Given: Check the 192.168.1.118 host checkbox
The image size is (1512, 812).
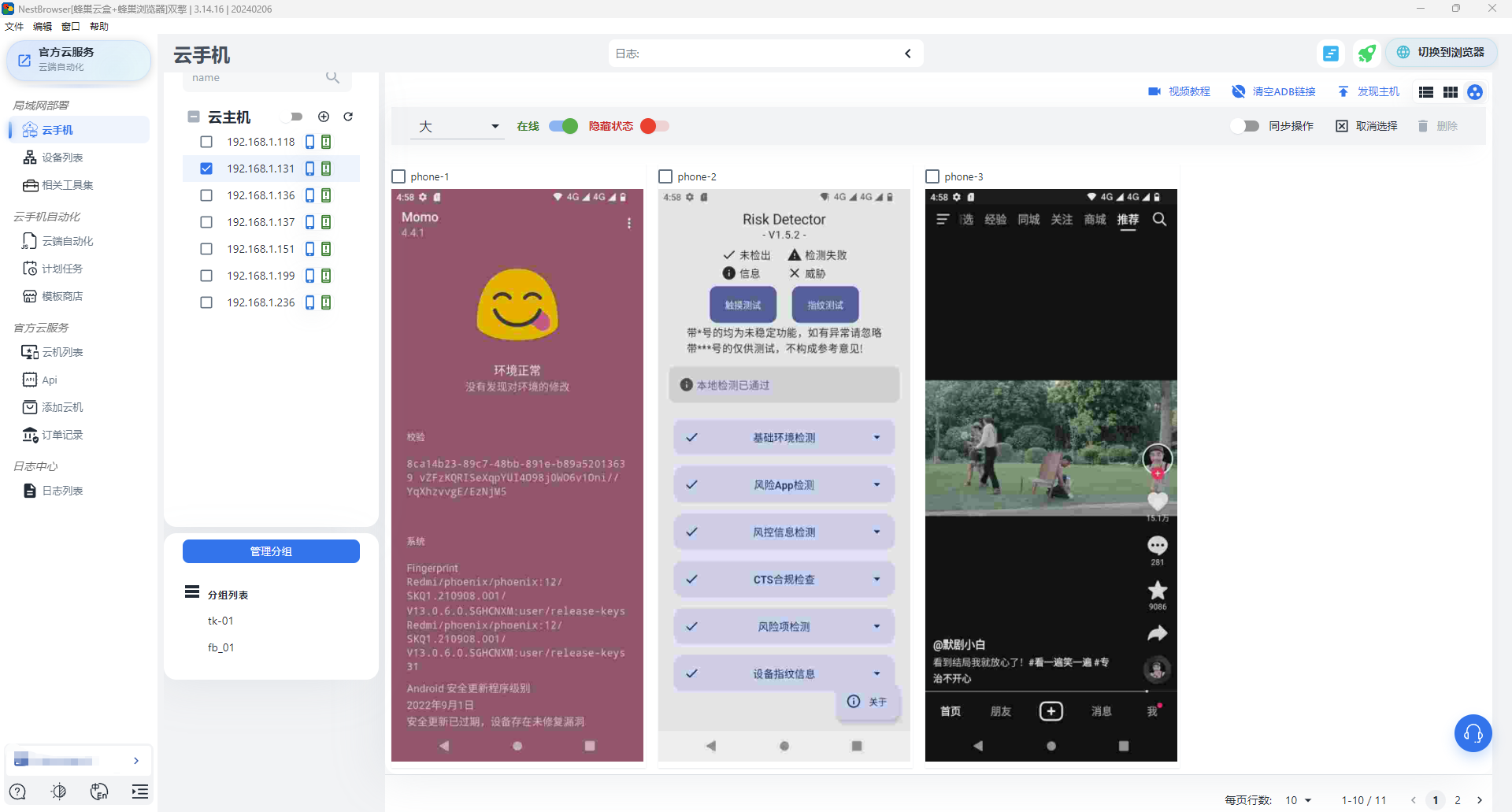Looking at the screenshot, I should pyautogui.click(x=206, y=142).
